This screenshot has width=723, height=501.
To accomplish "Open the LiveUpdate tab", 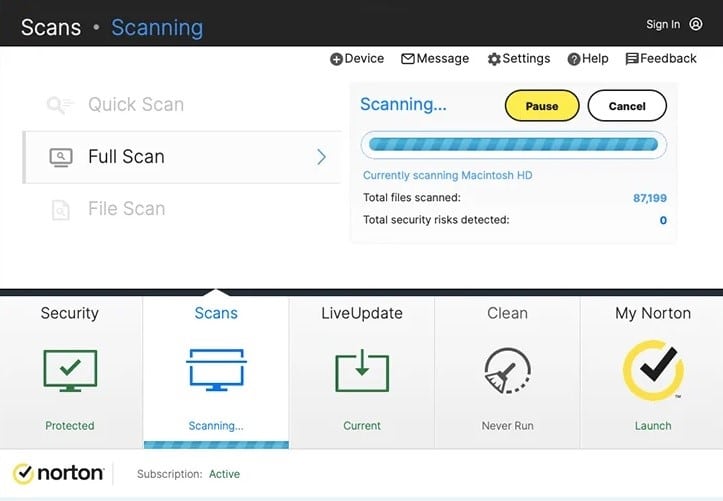I will click(x=362, y=372).
